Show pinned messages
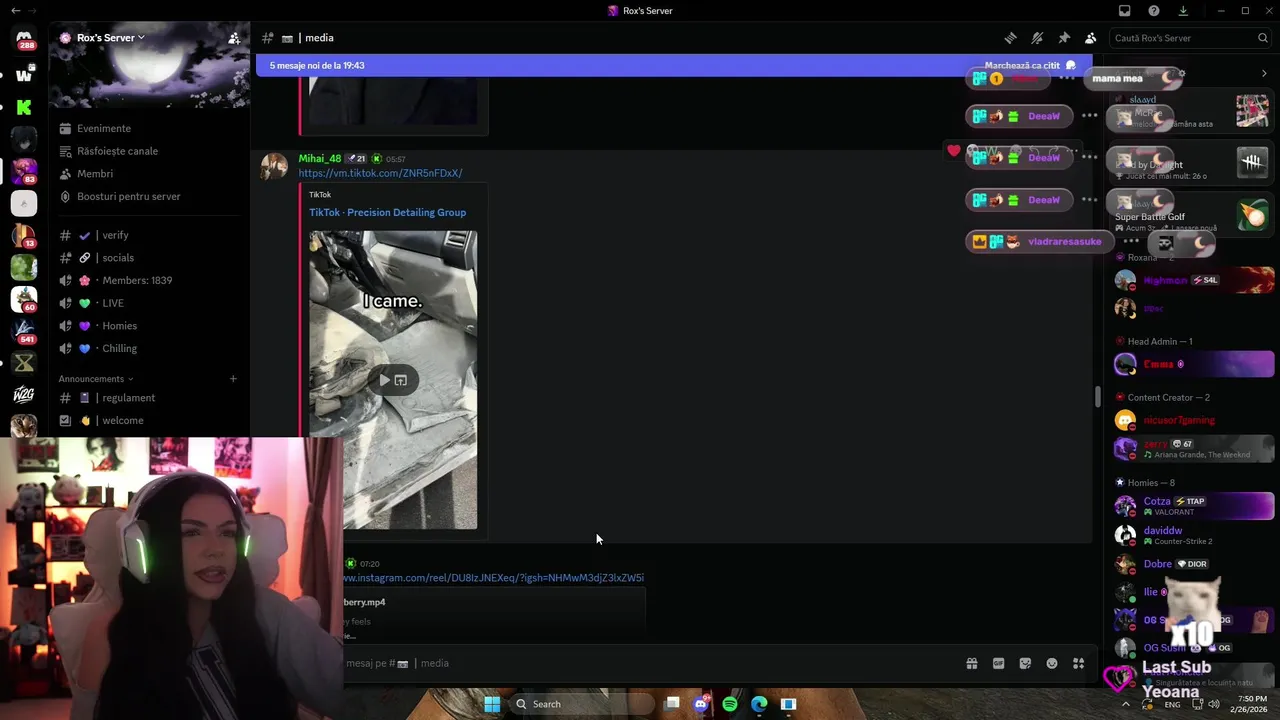 [x=1064, y=38]
